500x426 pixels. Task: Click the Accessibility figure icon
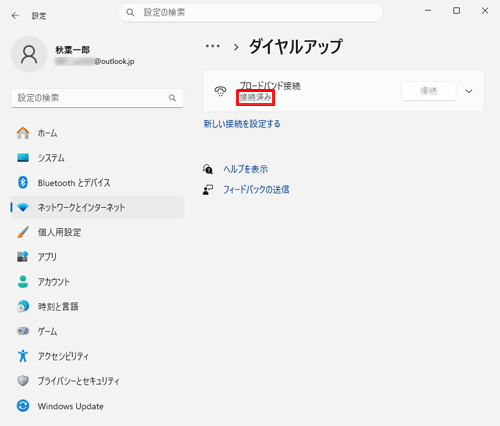[x=23, y=356]
